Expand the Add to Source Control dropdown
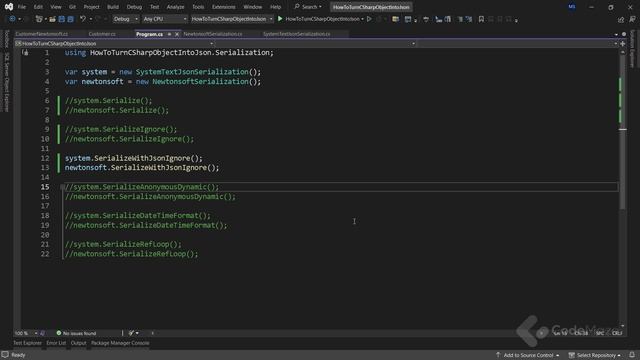The width and height of the screenshot is (640, 360). [527, 355]
